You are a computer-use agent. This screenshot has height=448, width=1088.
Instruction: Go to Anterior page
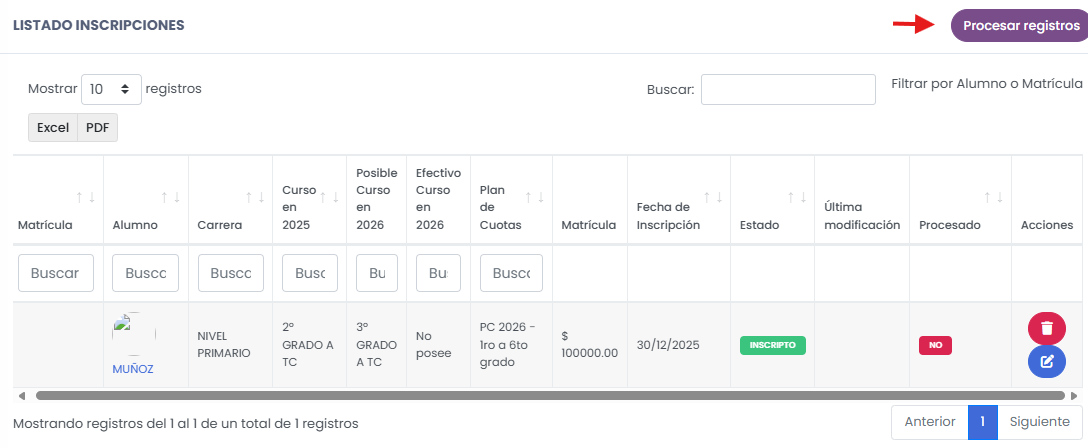click(x=930, y=422)
